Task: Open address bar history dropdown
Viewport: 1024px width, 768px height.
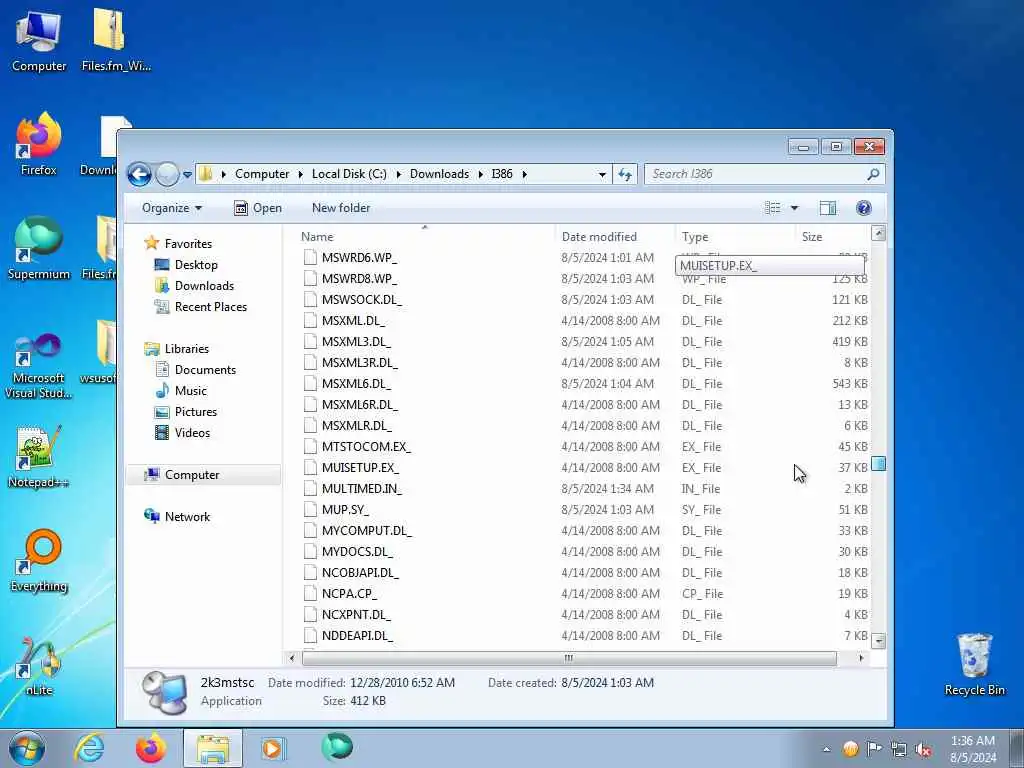Action: [x=601, y=174]
